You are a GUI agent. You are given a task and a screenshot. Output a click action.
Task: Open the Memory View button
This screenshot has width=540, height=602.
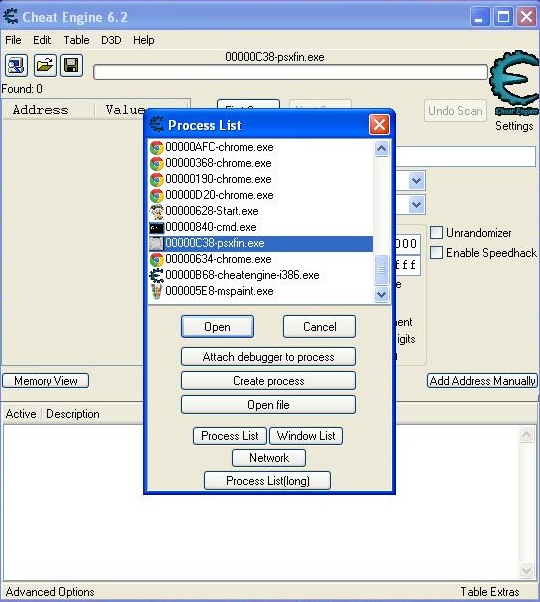click(x=46, y=380)
